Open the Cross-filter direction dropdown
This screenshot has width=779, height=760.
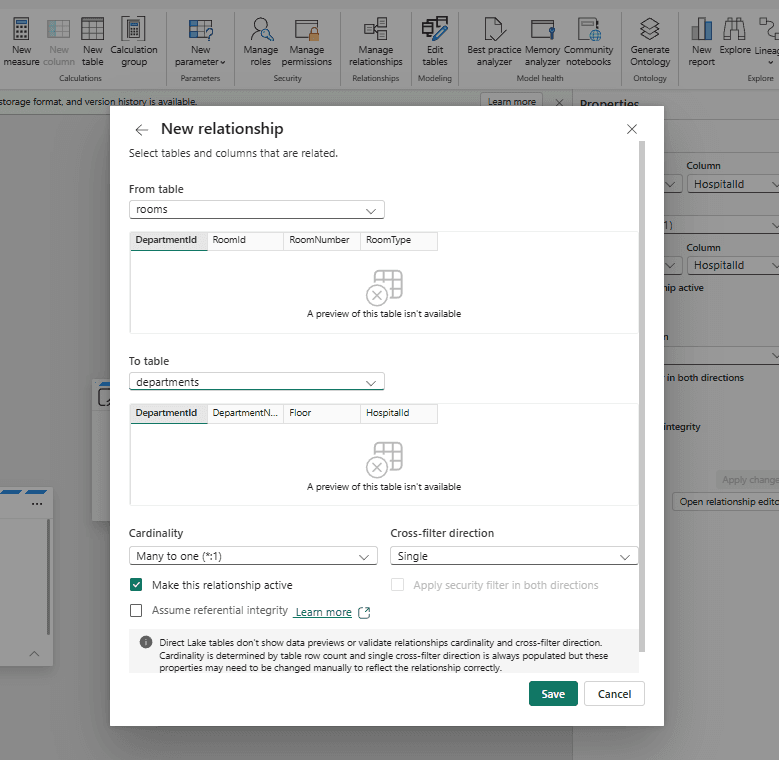coord(514,556)
